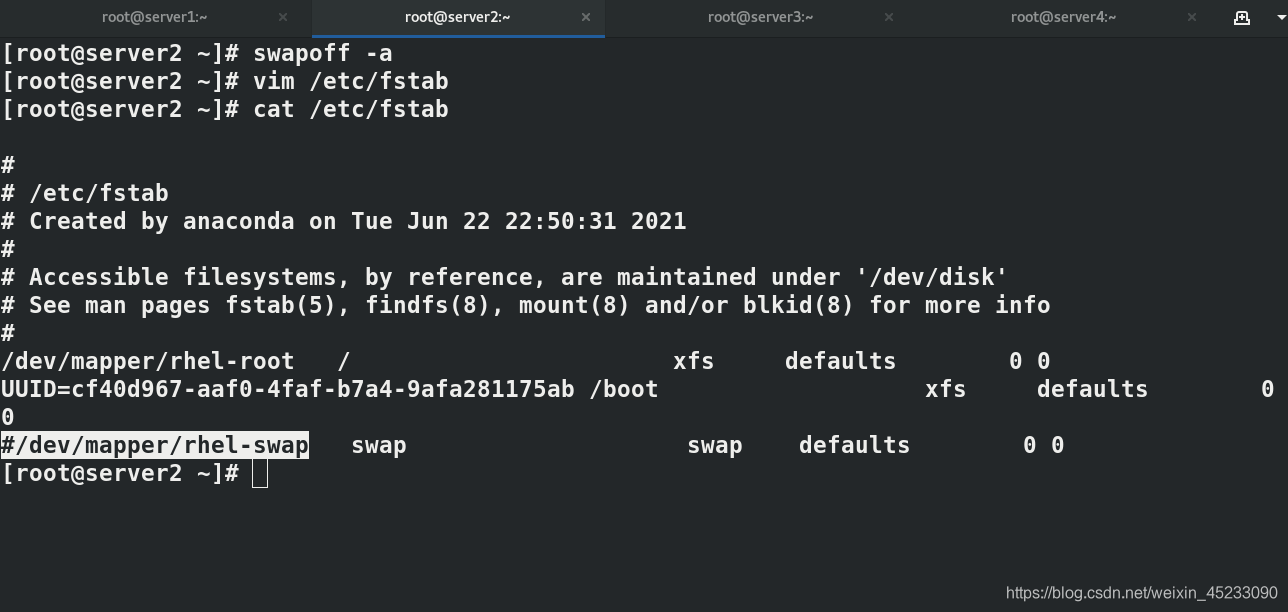Click the UUID=cf40d967 /boot entry line
Image resolution: width=1288 pixels, height=612 pixels.
638,389
